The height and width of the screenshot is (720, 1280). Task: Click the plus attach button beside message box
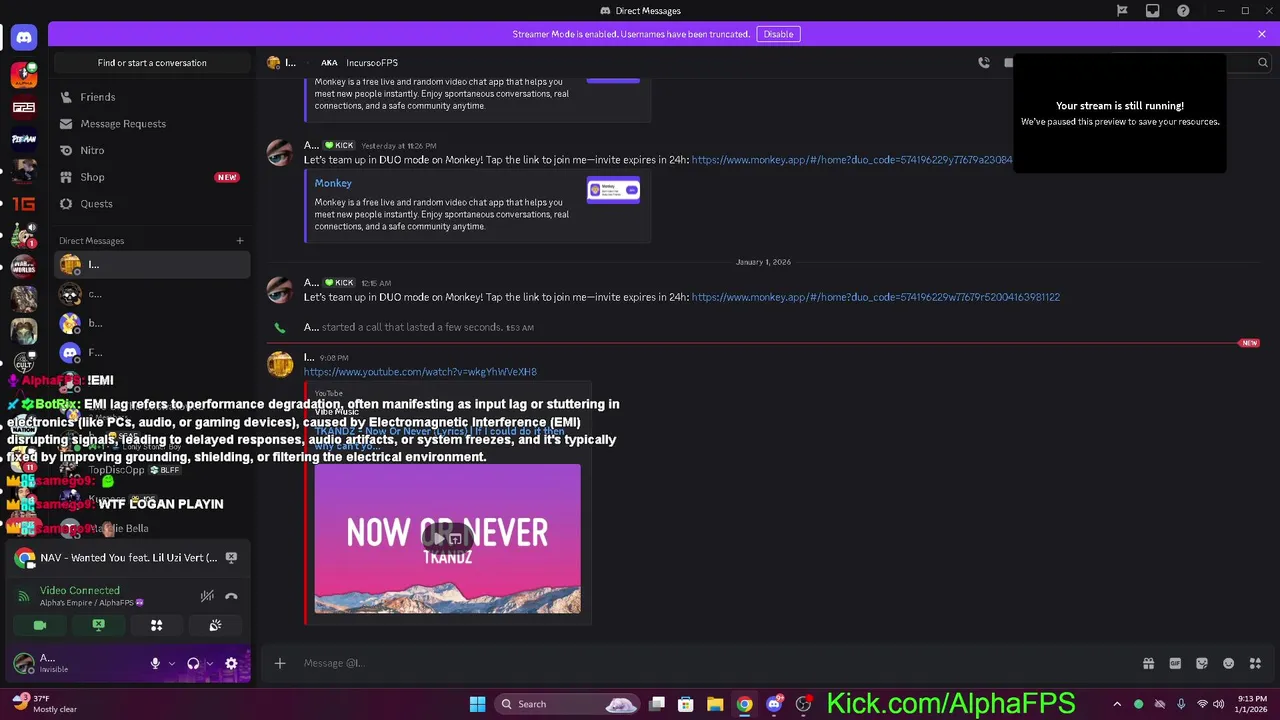280,663
